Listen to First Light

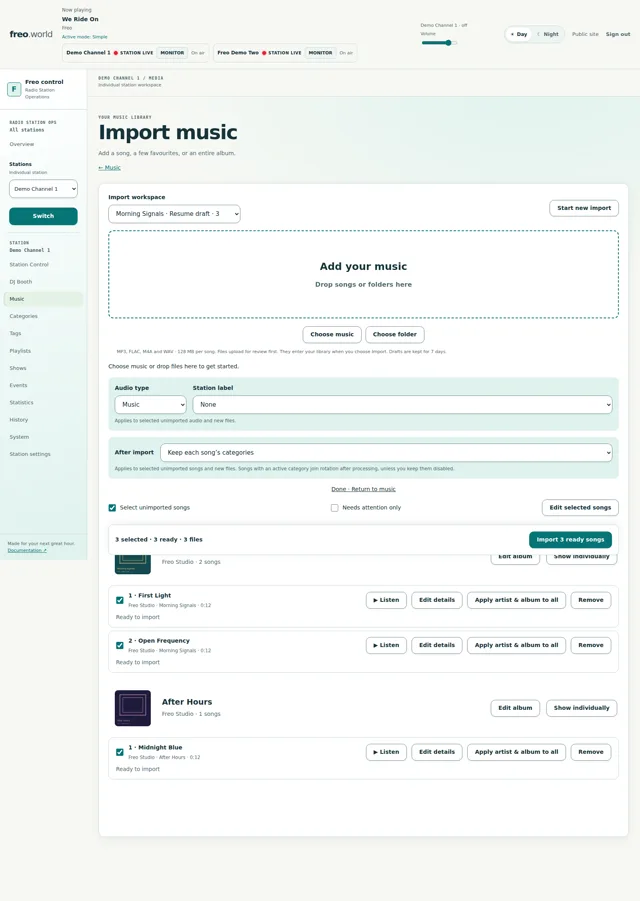tap(386, 600)
